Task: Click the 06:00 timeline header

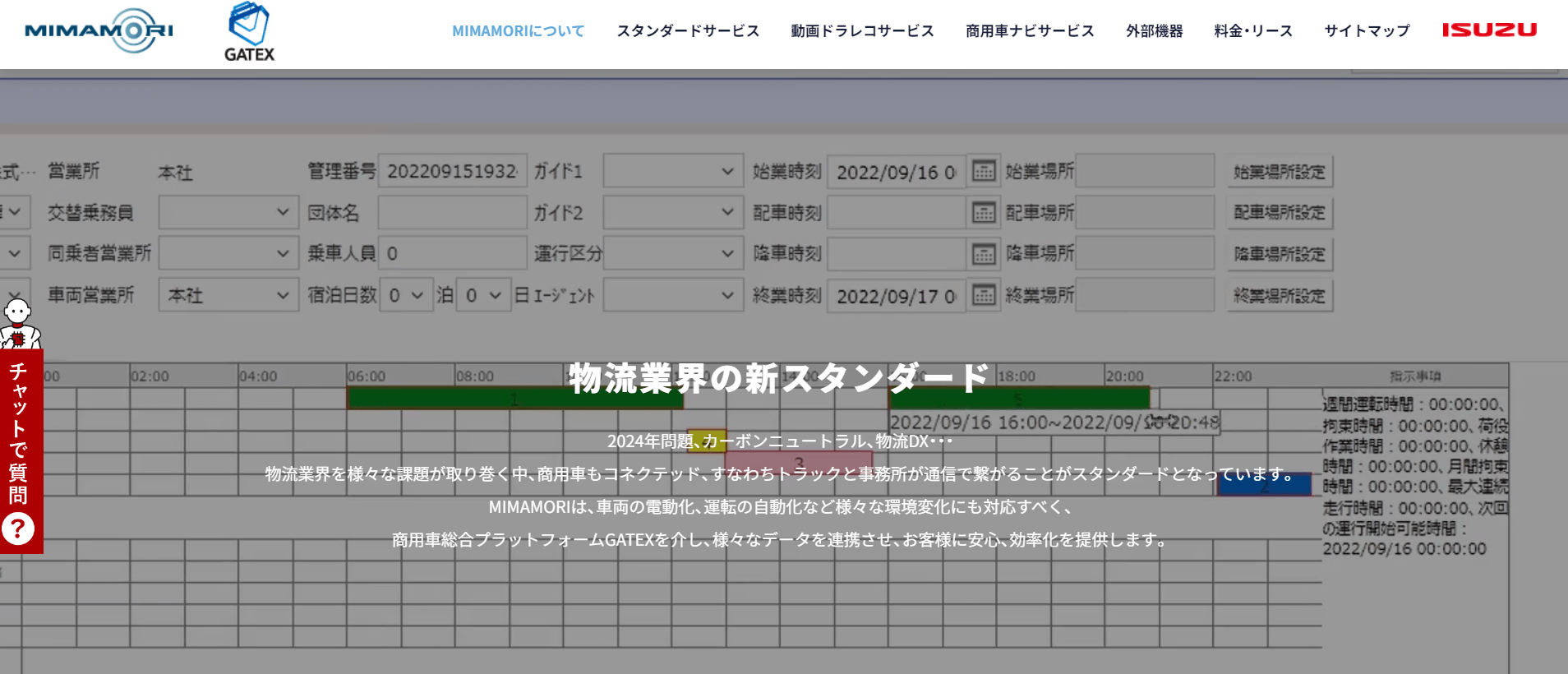Action: pyautogui.click(x=367, y=376)
